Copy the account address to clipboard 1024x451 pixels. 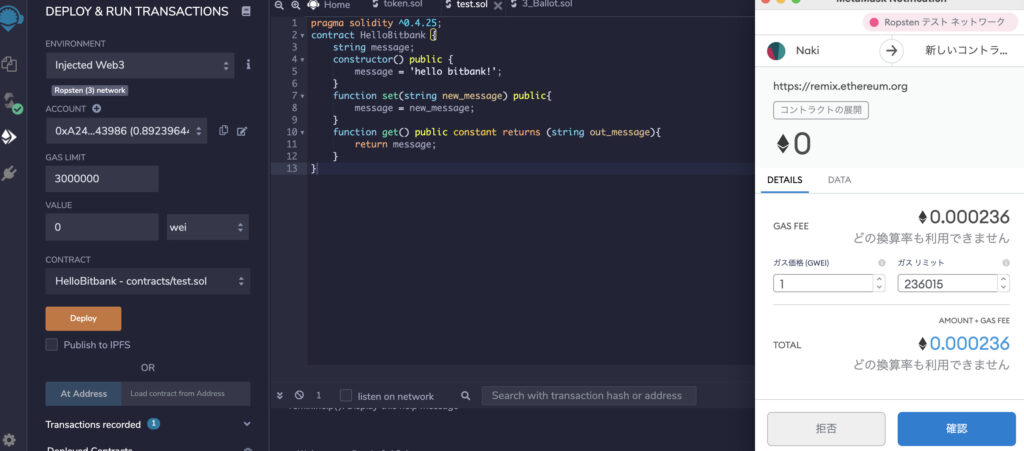coord(223,131)
